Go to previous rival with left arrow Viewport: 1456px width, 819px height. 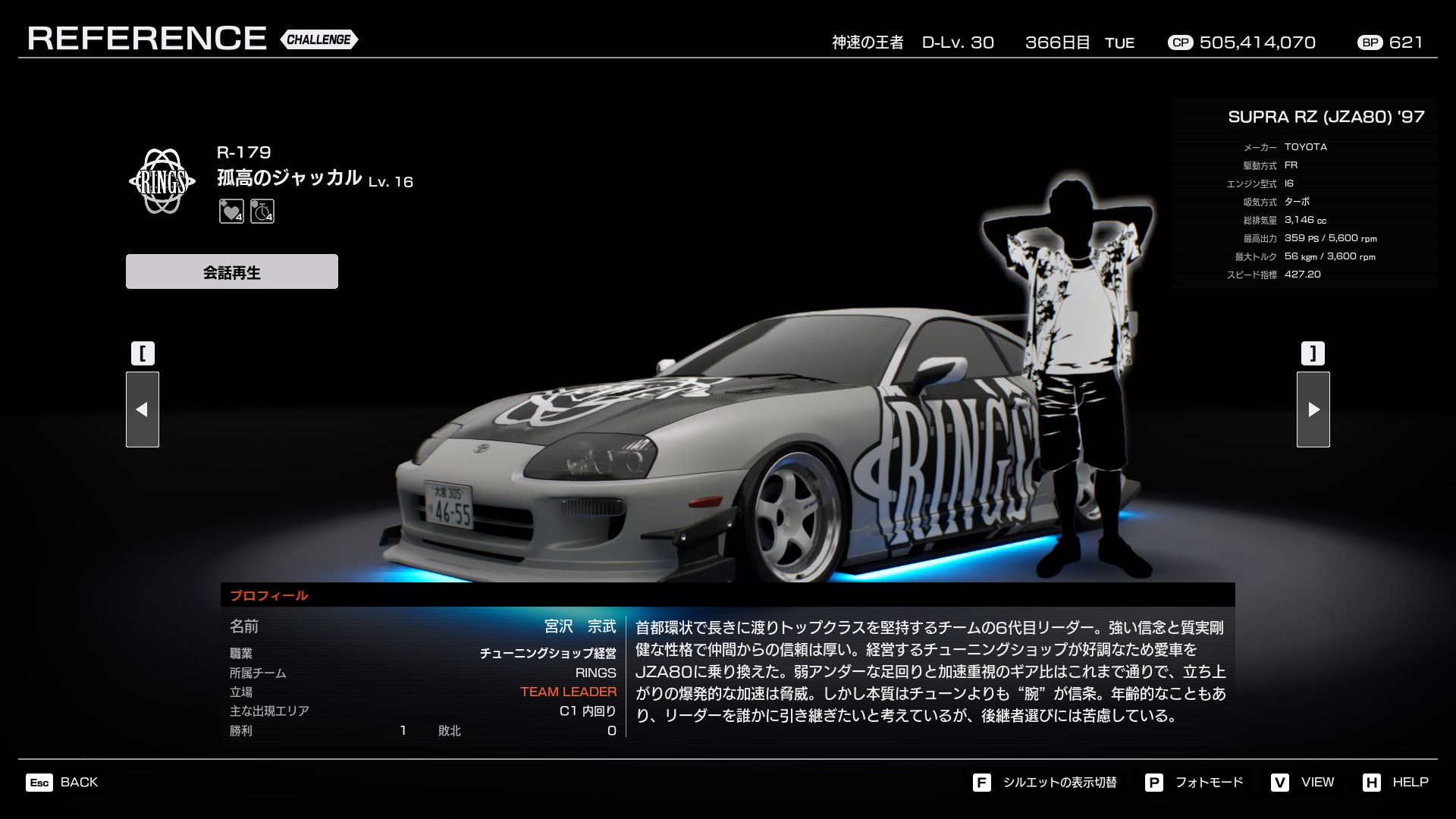[x=143, y=409]
